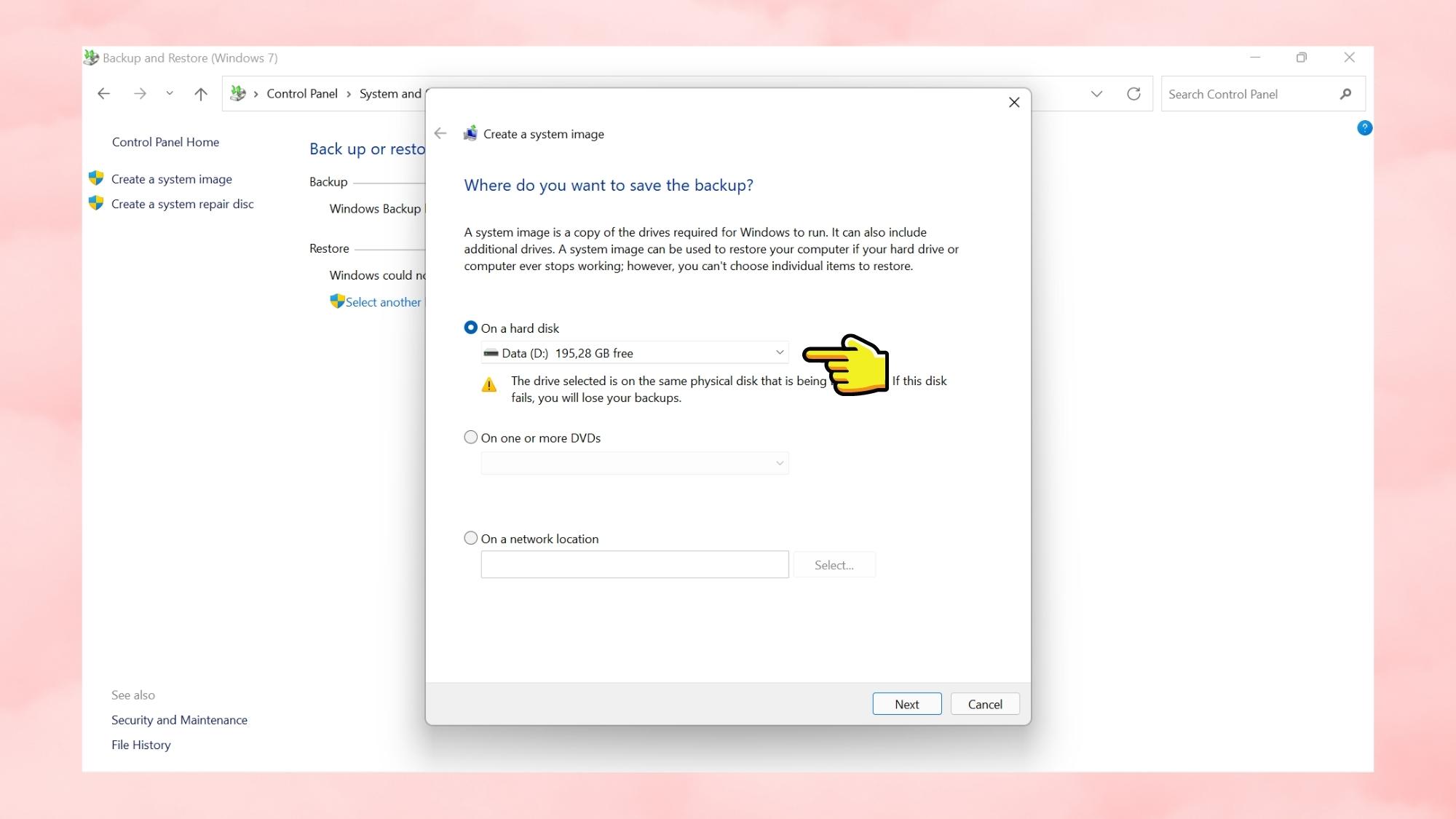Close the Backup and Restore window
Image resolution: width=1456 pixels, height=819 pixels.
coord(1349,58)
